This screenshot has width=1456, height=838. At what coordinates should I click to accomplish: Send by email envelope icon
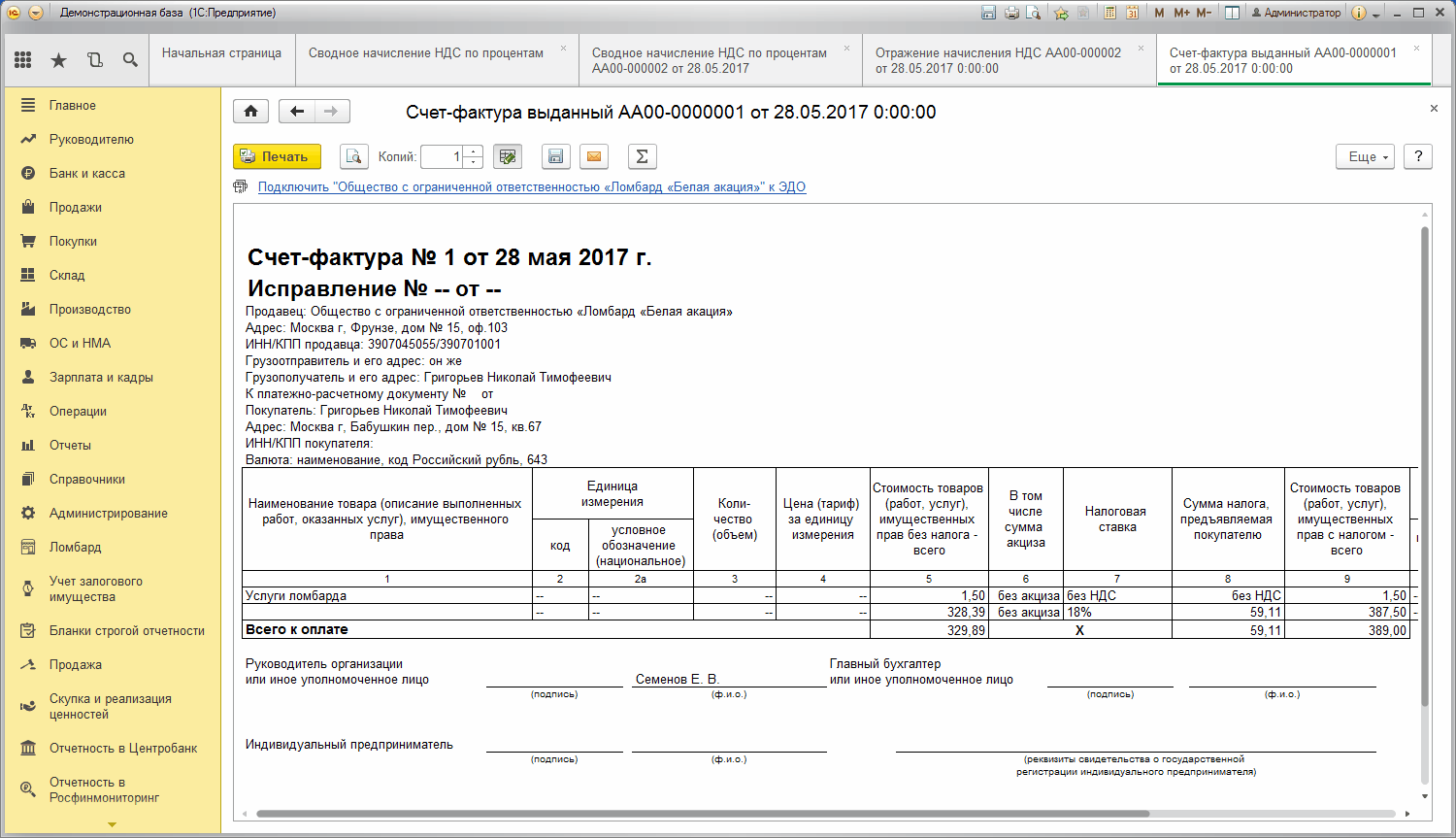(x=594, y=156)
